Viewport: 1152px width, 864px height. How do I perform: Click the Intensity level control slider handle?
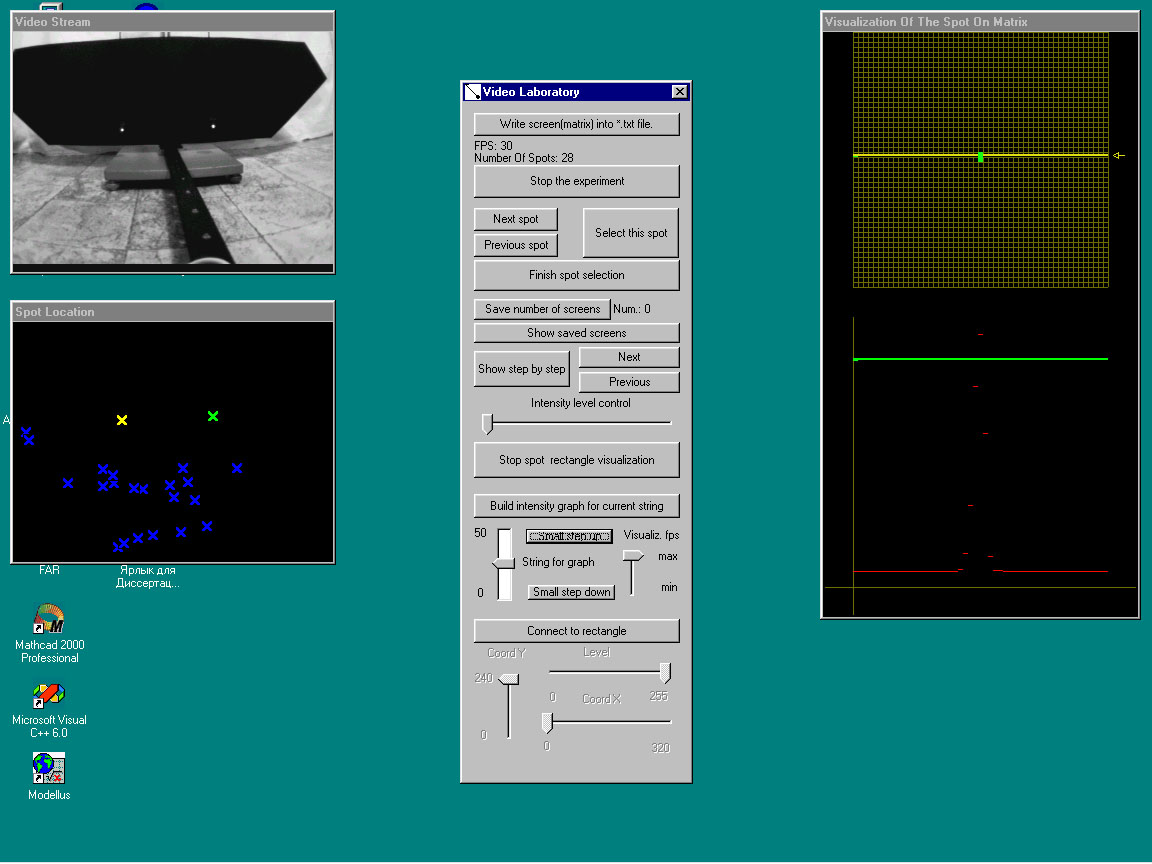coord(488,424)
